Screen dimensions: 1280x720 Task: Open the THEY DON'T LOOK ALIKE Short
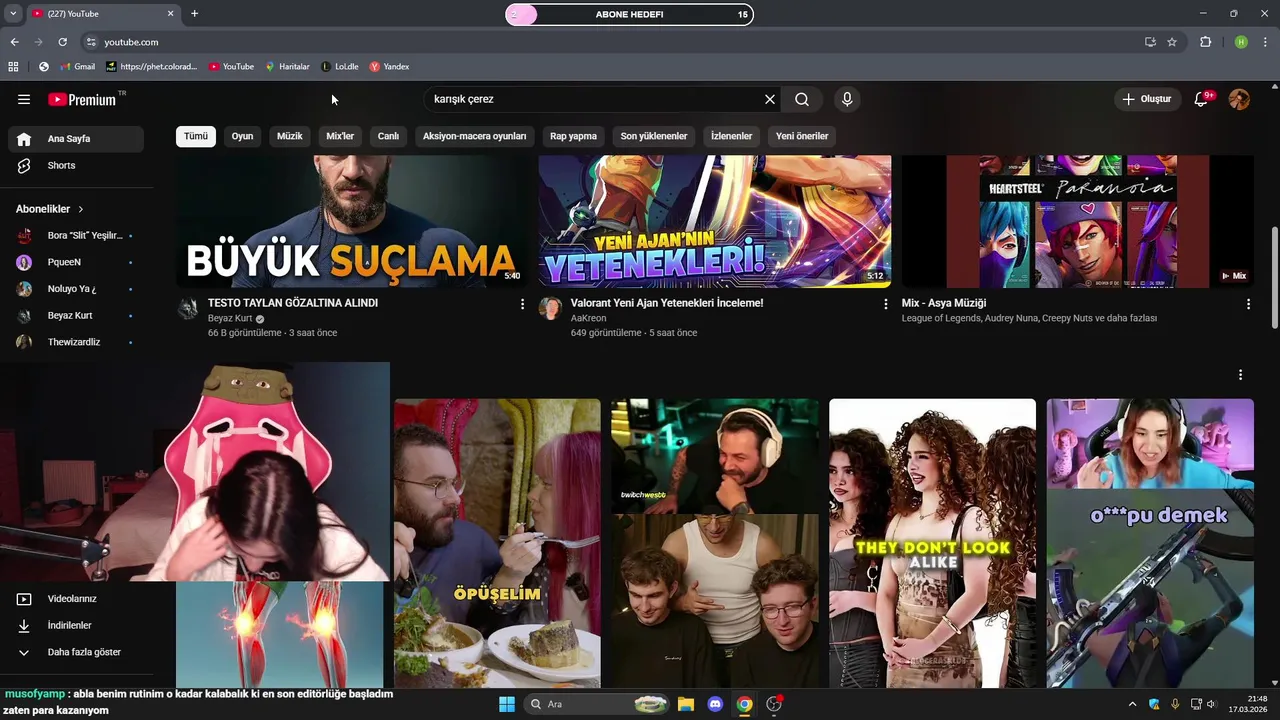pos(932,543)
